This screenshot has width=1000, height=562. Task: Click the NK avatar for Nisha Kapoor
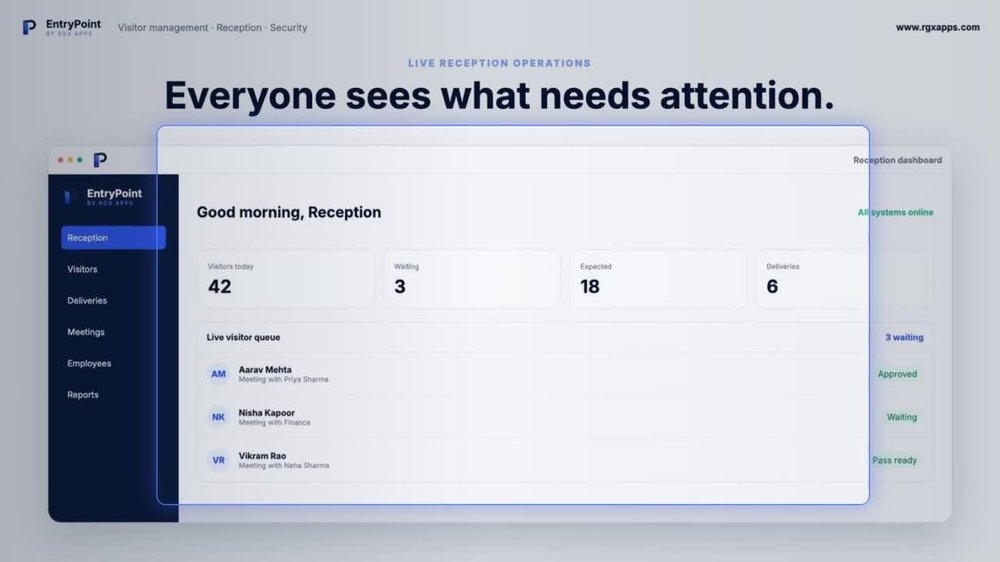pyautogui.click(x=218, y=417)
